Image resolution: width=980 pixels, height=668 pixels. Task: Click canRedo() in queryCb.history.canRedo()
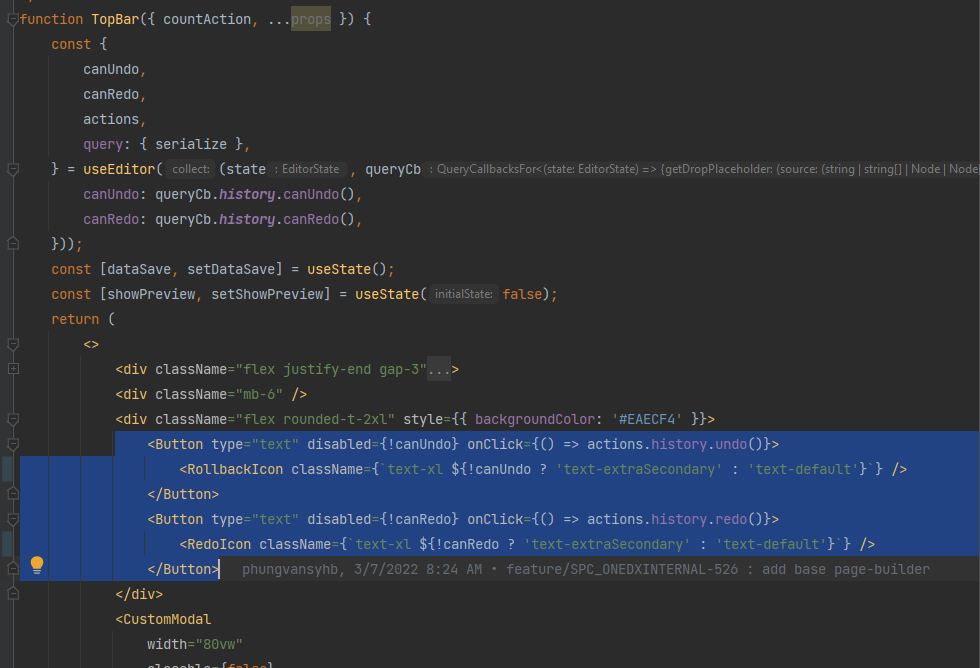click(x=319, y=219)
